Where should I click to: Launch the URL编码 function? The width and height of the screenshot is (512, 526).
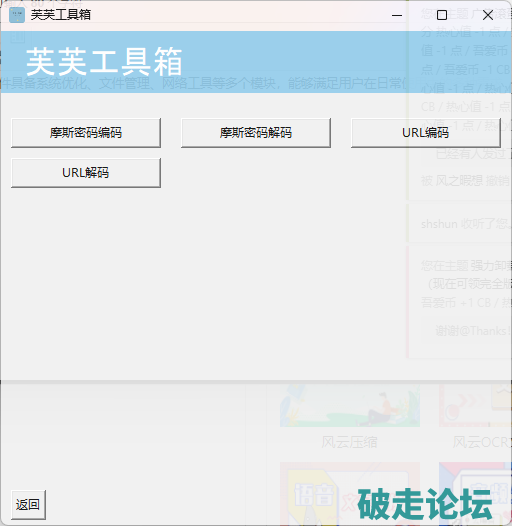(x=426, y=133)
